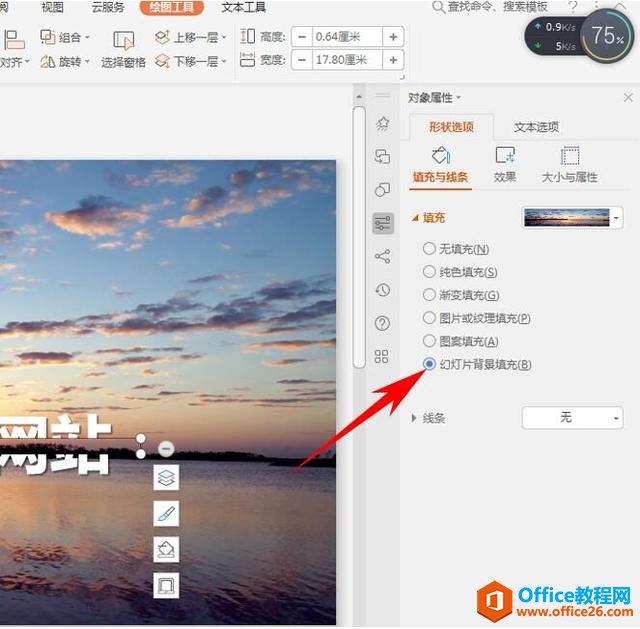640x629 pixels.
Task: Open the line style 无 dropdown
Action: click(572, 418)
